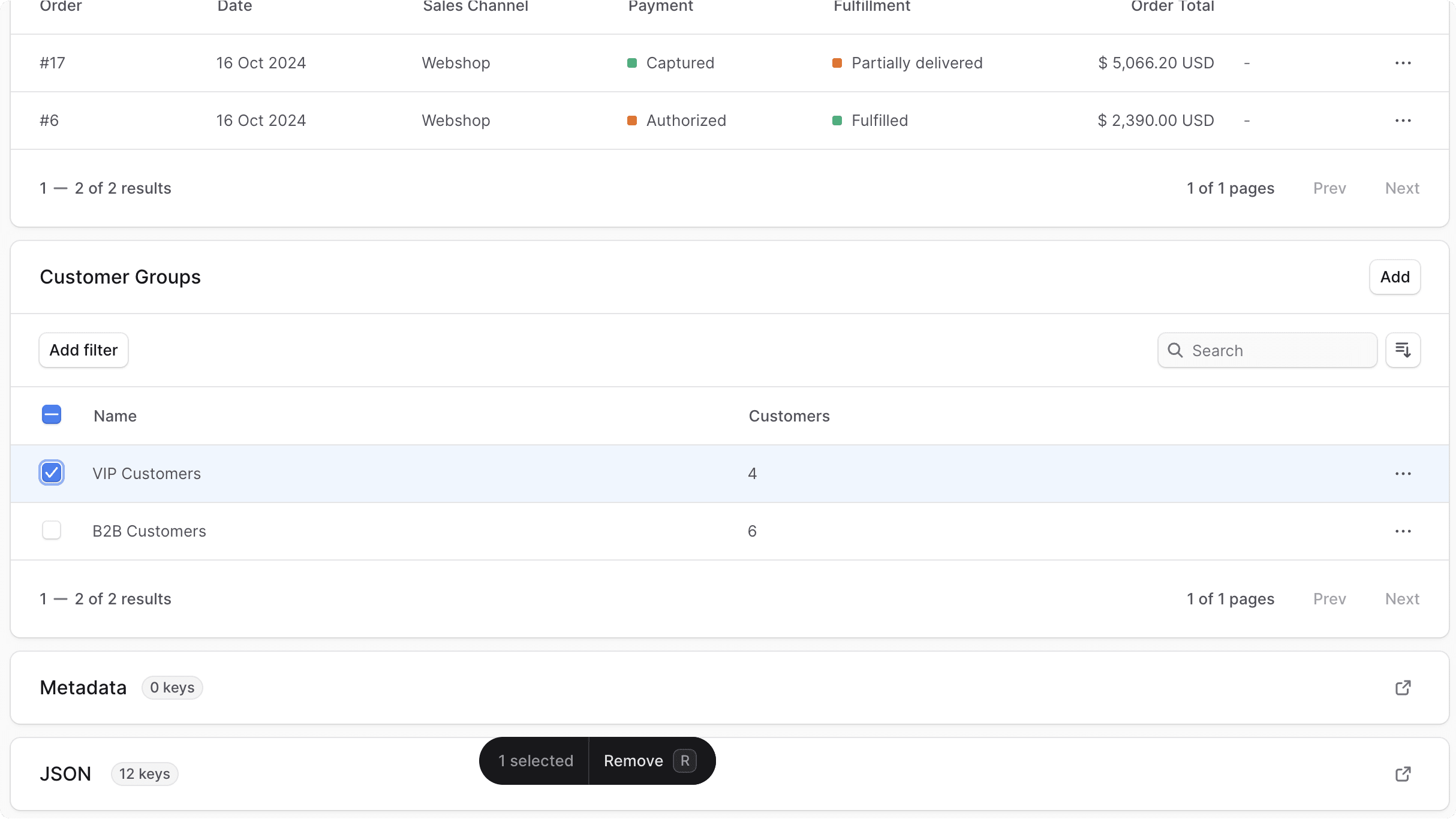Open B2B Customers row actions menu
The height and width of the screenshot is (819, 1456).
click(1403, 531)
